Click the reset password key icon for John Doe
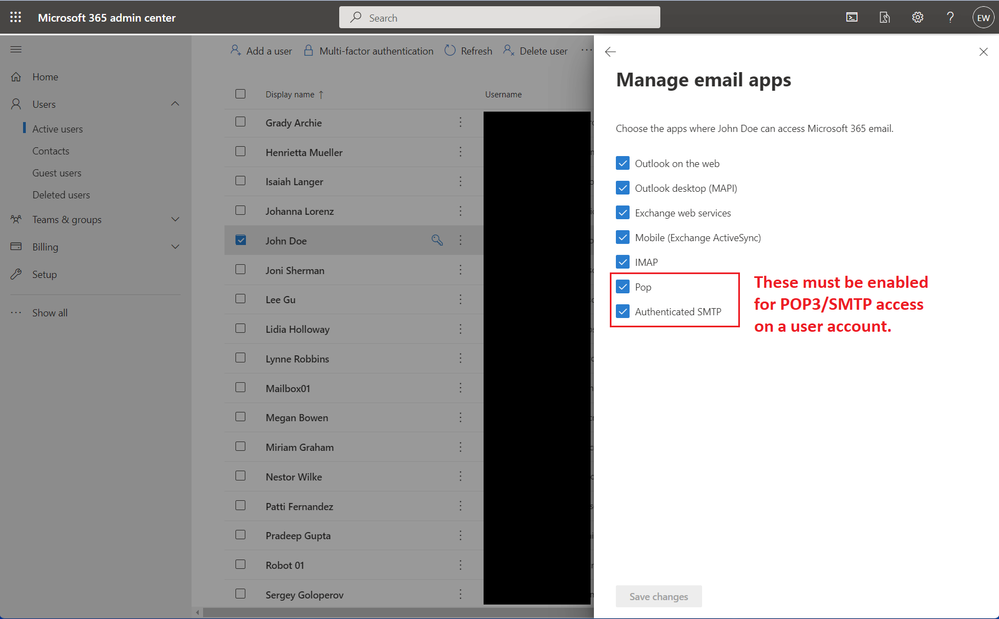 tap(437, 240)
